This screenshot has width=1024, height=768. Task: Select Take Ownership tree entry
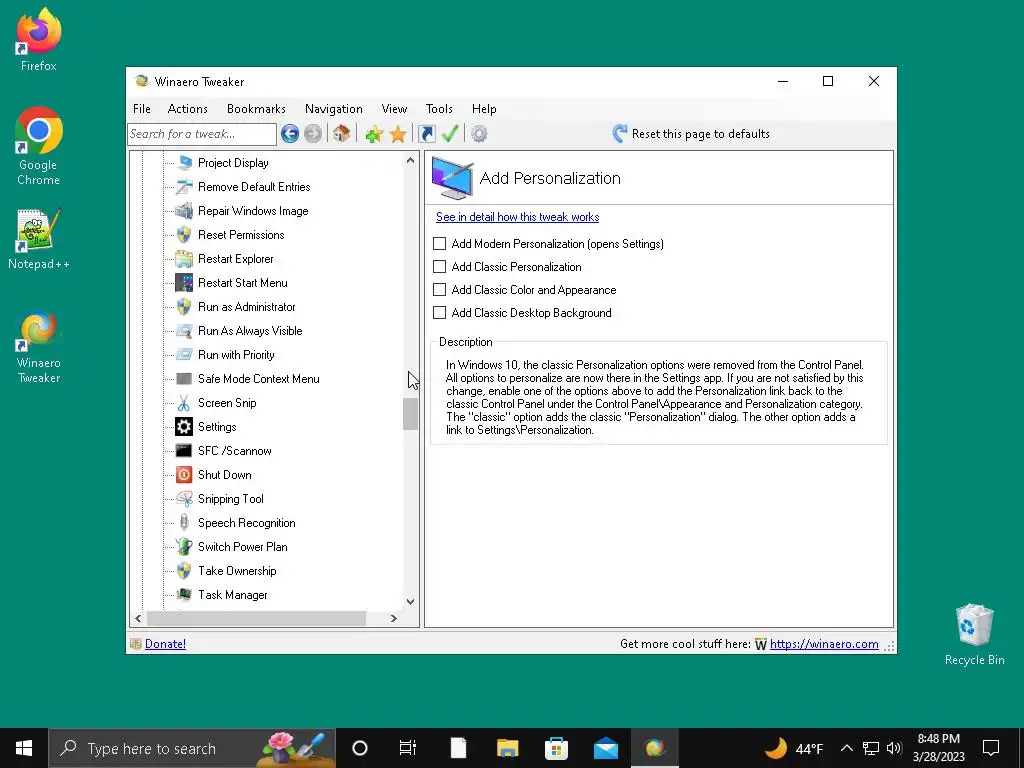237,571
